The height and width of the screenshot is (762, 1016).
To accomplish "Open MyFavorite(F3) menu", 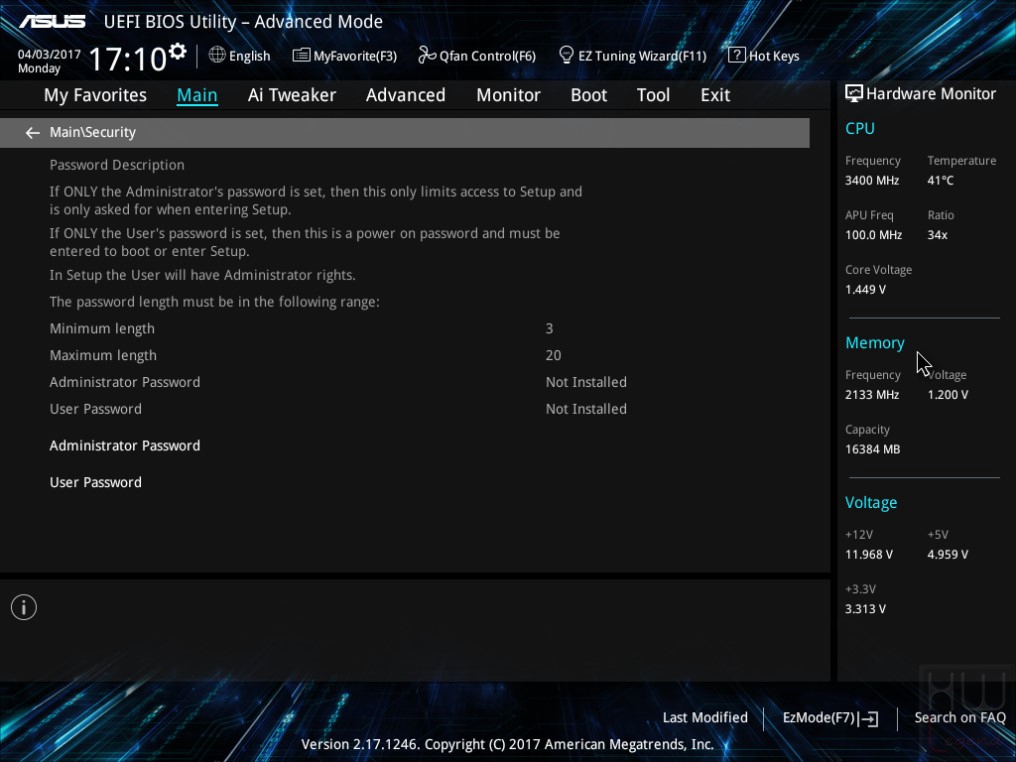I will (355, 56).
